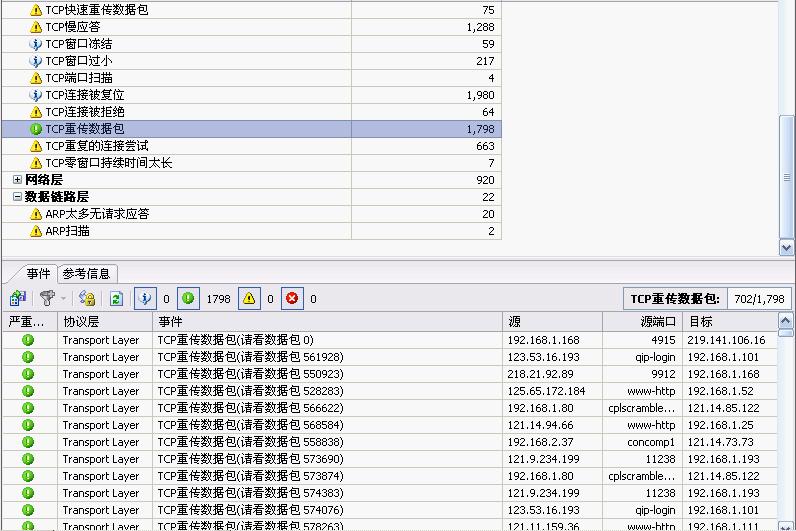Select the ARP扫描 row
The image size is (796, 531).
pos(252,231)
